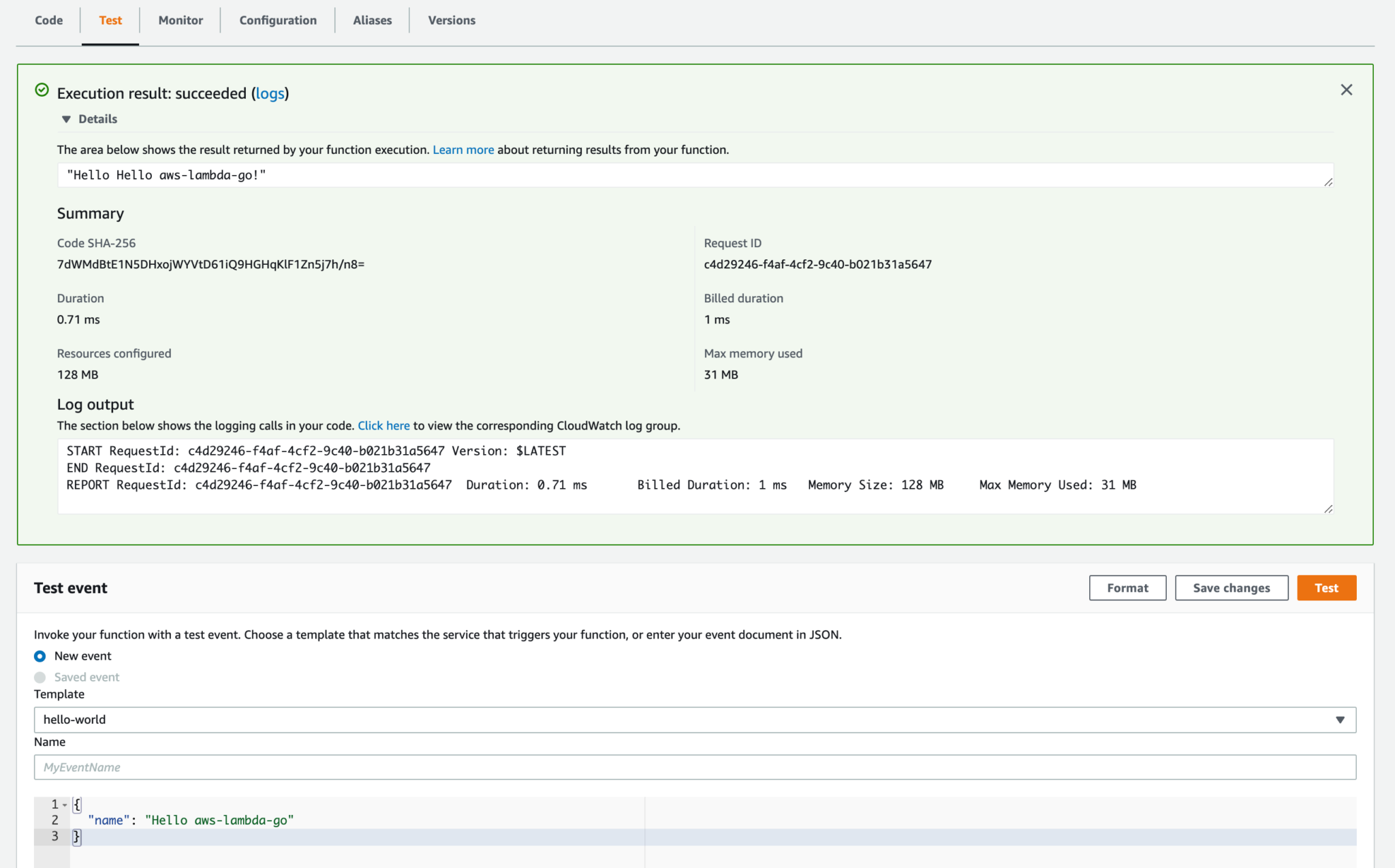
Task: Choose the Saved event option
Action: (40, 677)
